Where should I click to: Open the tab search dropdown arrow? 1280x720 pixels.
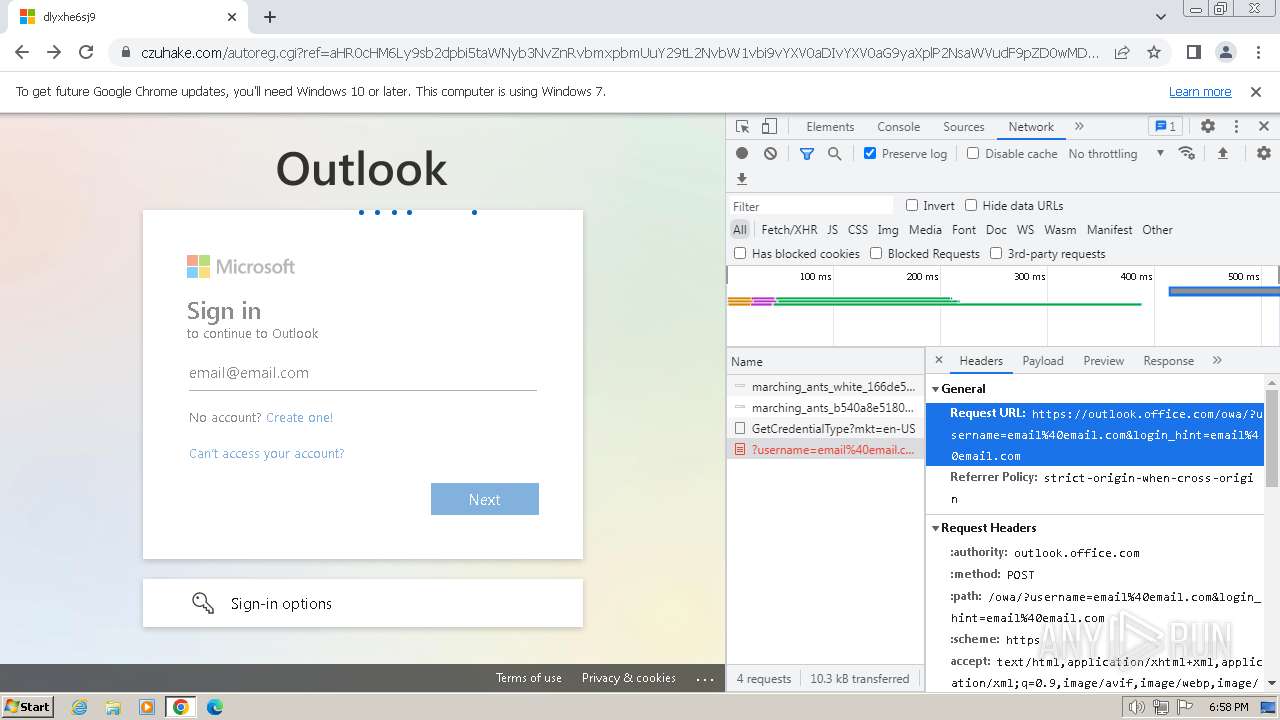click(x=1161, y=17)
